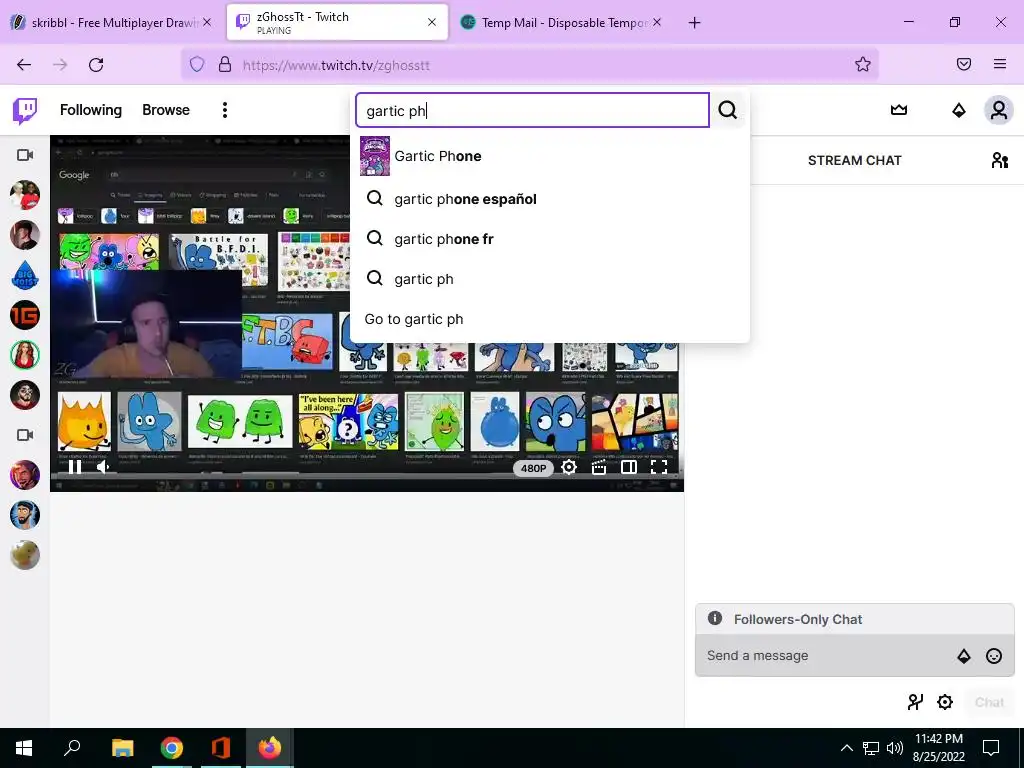
Task: Open the Firefox hamburger menu
Action: pyautogui.click(x=1000, y=64)
